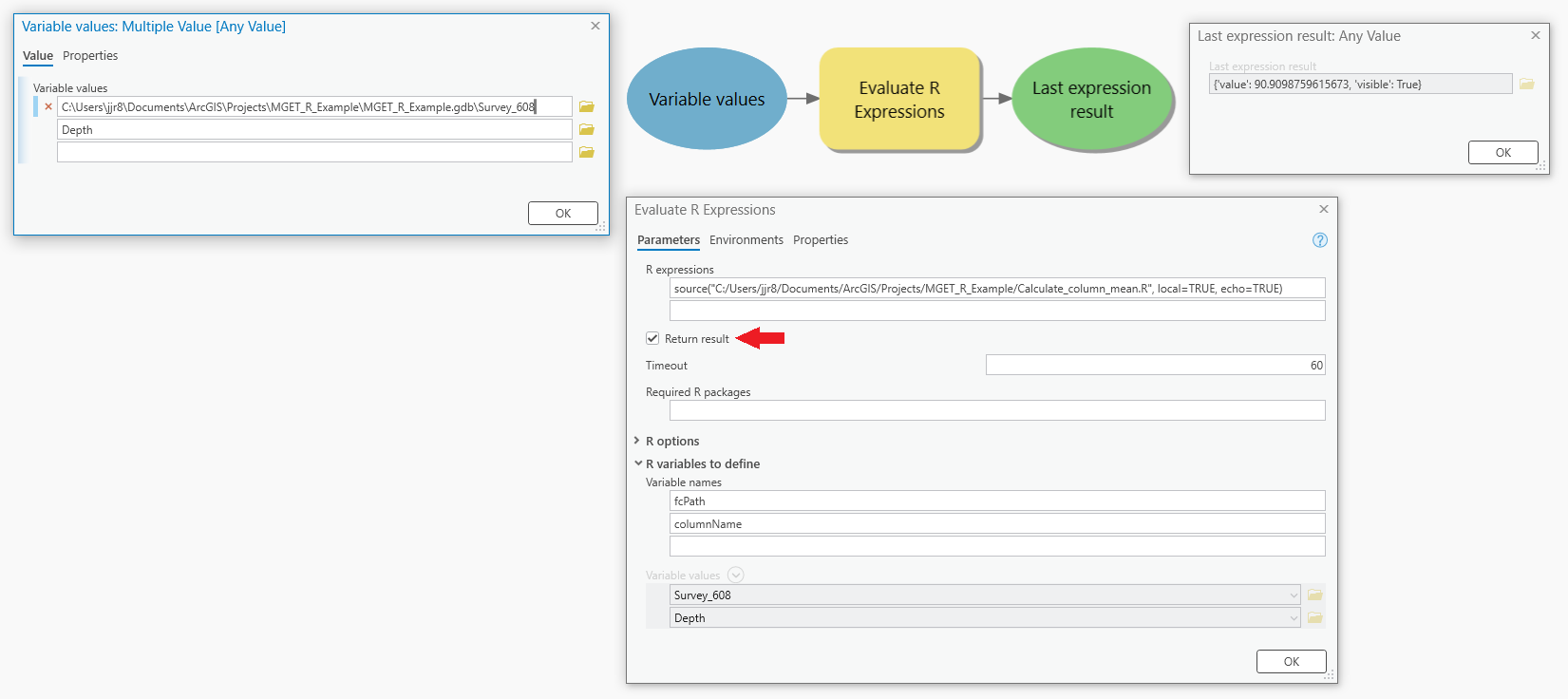Select the Evaluate R Expressions tool box
The height and width of the screenshot is (699, 1568).
click(x=899, y=99)
